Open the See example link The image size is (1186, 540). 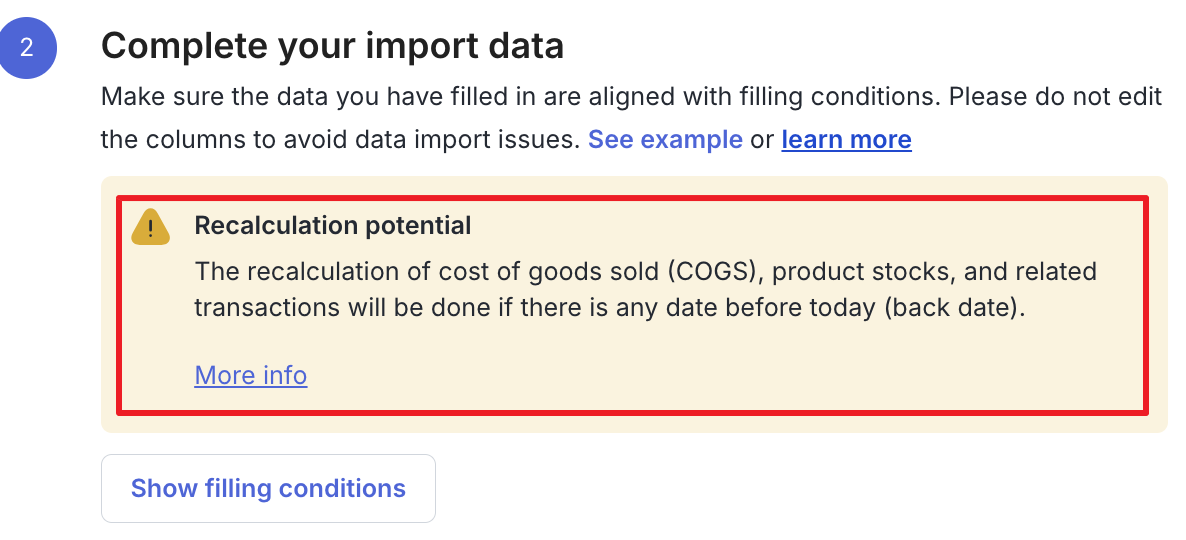(665, 140)
